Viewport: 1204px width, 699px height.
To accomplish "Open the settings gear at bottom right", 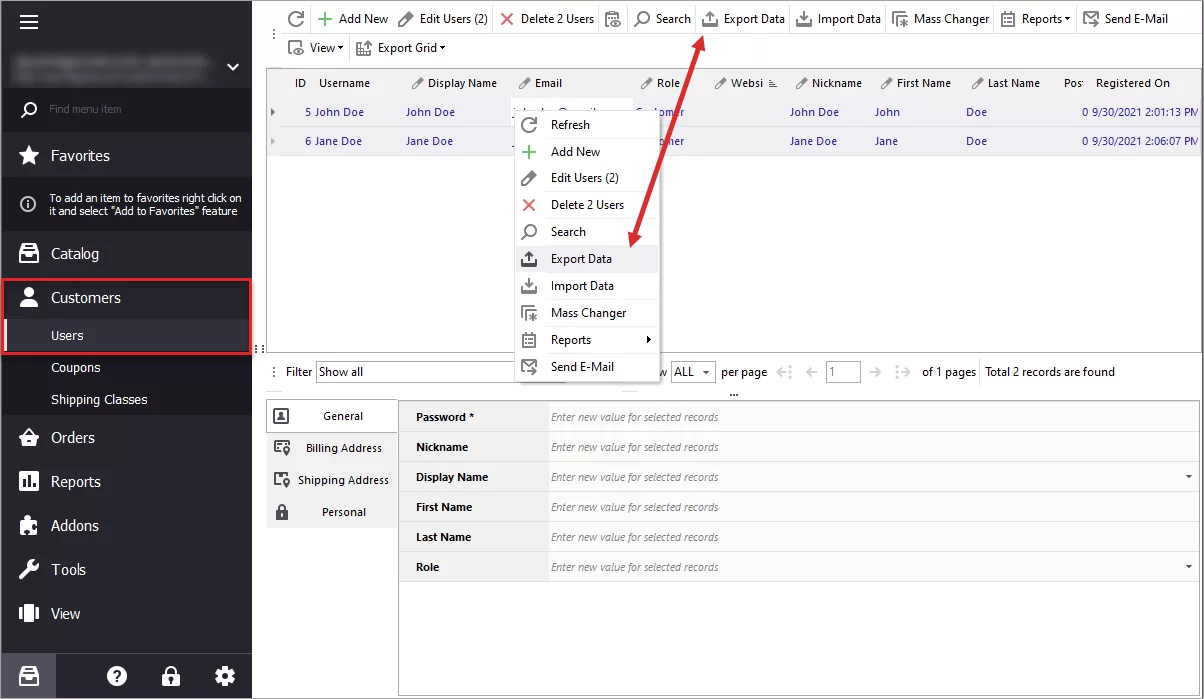I will [225, 676].
